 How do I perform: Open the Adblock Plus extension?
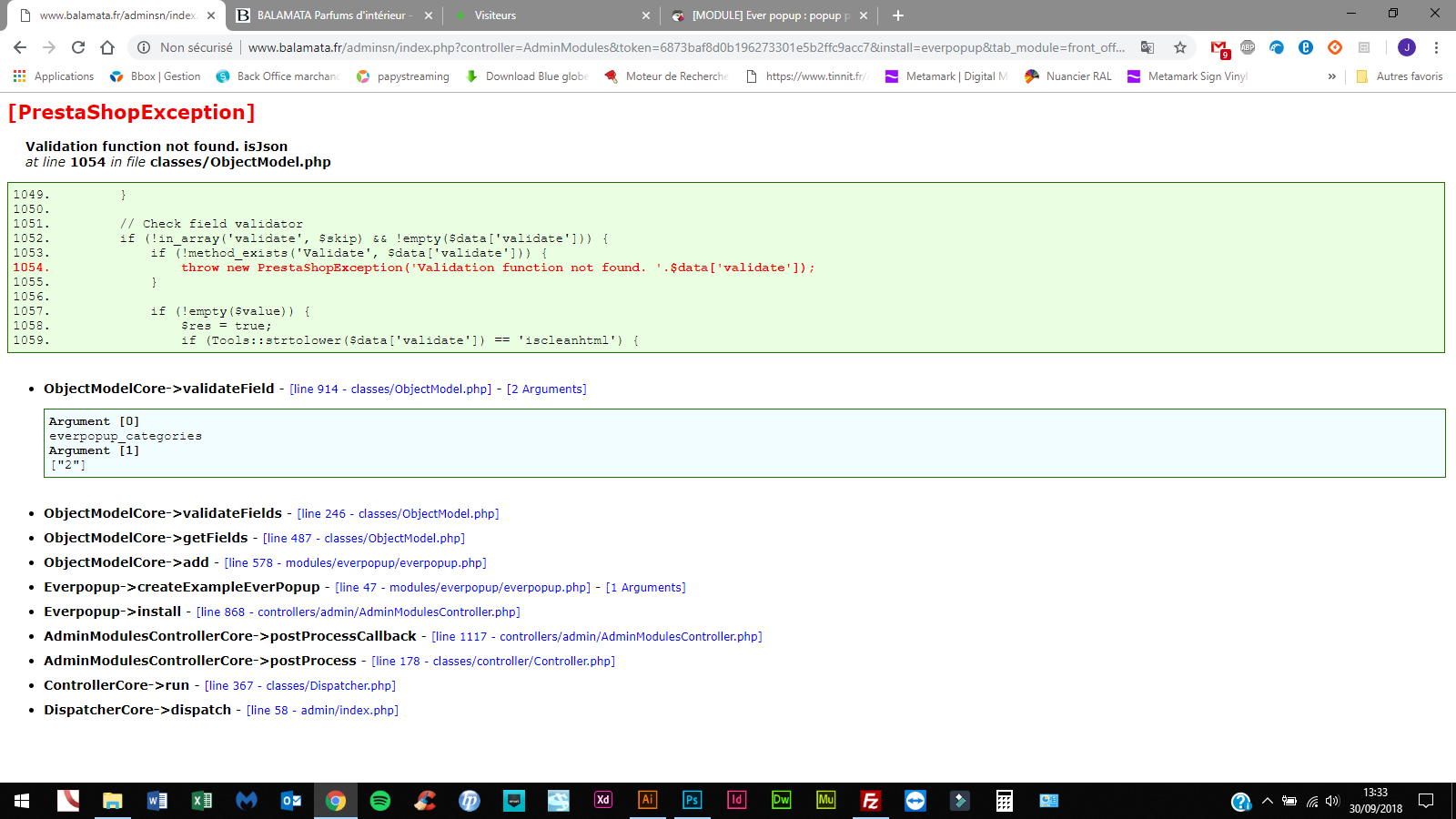[1248, 47]
